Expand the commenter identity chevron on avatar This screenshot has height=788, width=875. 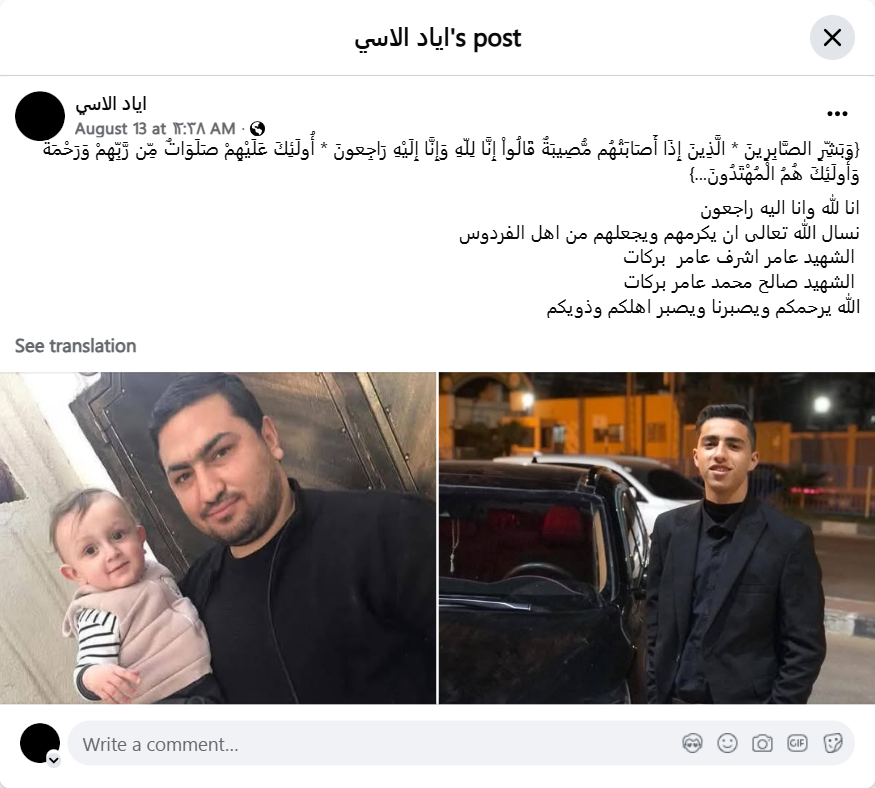coord(54,760)
